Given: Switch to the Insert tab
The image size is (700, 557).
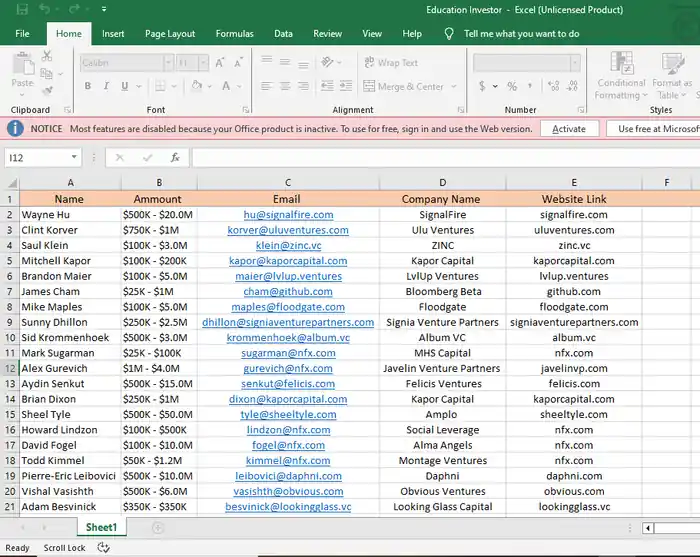Looking at the screenshot, I should 113,34.
